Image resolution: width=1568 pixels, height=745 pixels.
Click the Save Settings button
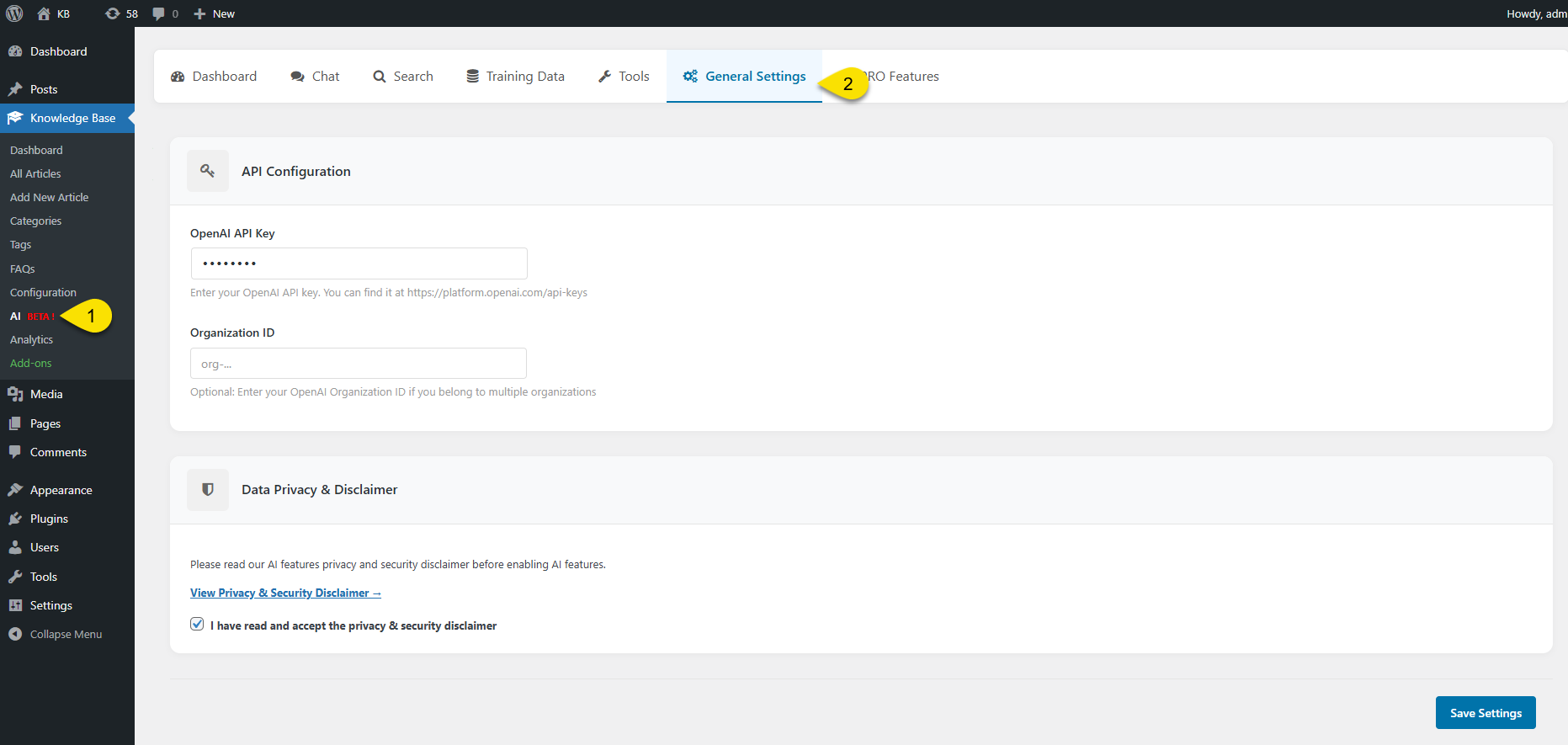click(x=1485, y=713)
